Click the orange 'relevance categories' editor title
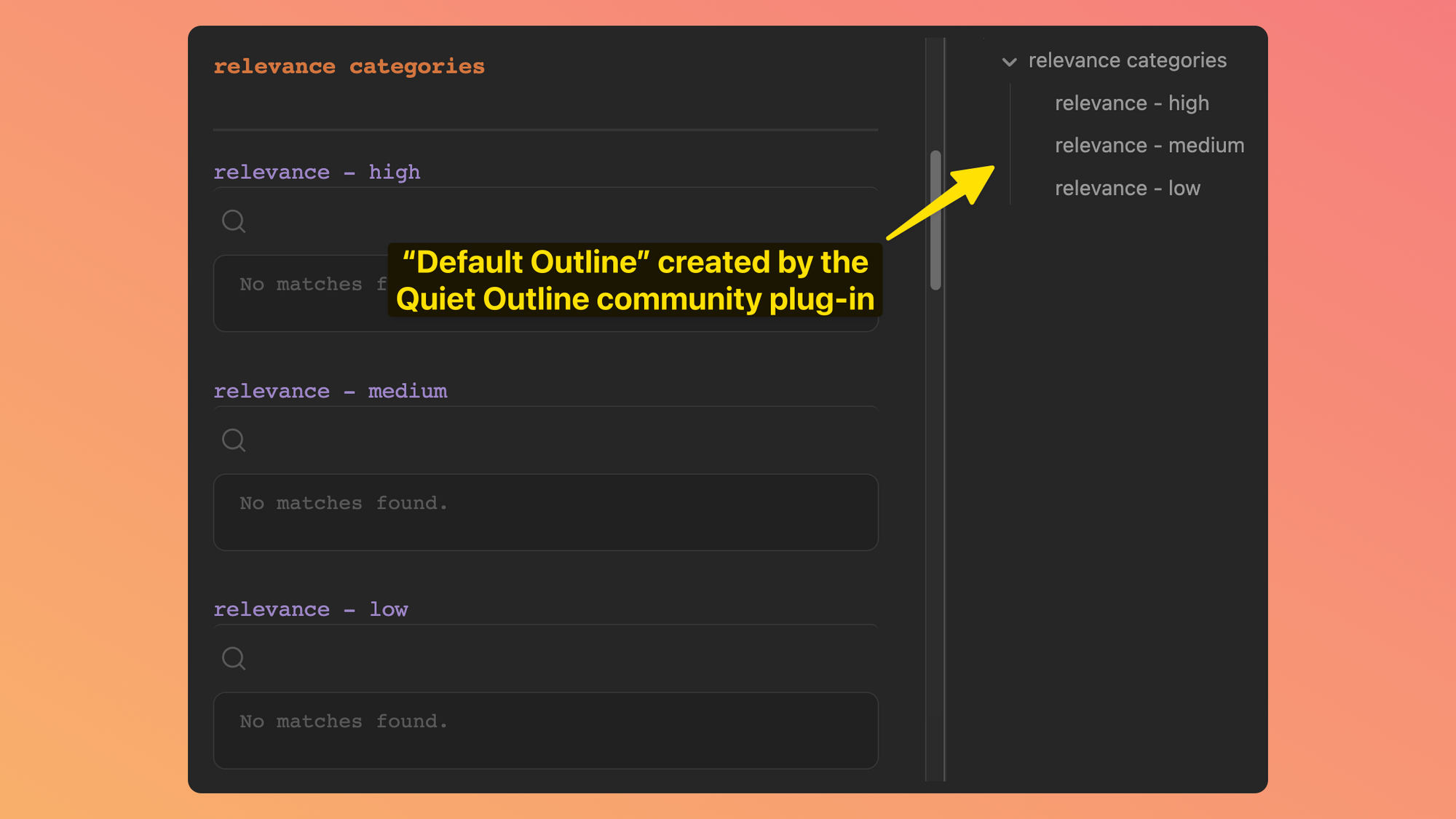Viewport: 1456px width, 819px height. click(x=349, y=67)
